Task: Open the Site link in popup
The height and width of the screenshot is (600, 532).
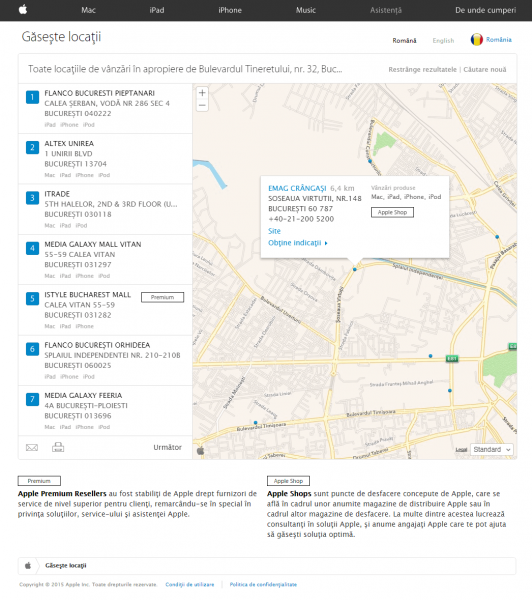Action: (x=274, y=231)
